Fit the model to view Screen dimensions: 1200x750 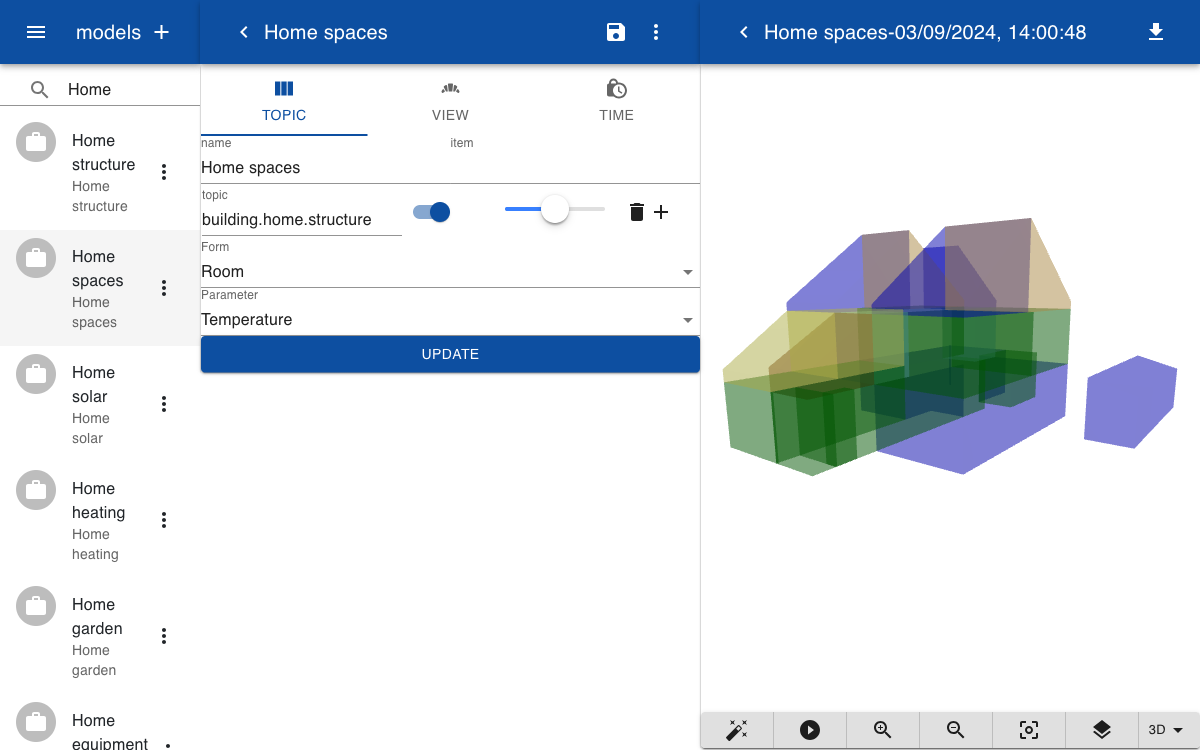coord(1029,730)
